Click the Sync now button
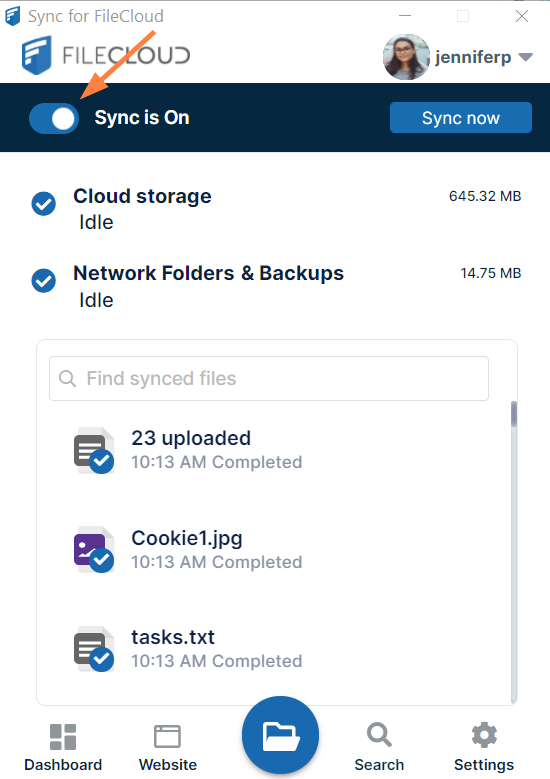This screenshot has height=779, width=550. [x=461, y=118]
